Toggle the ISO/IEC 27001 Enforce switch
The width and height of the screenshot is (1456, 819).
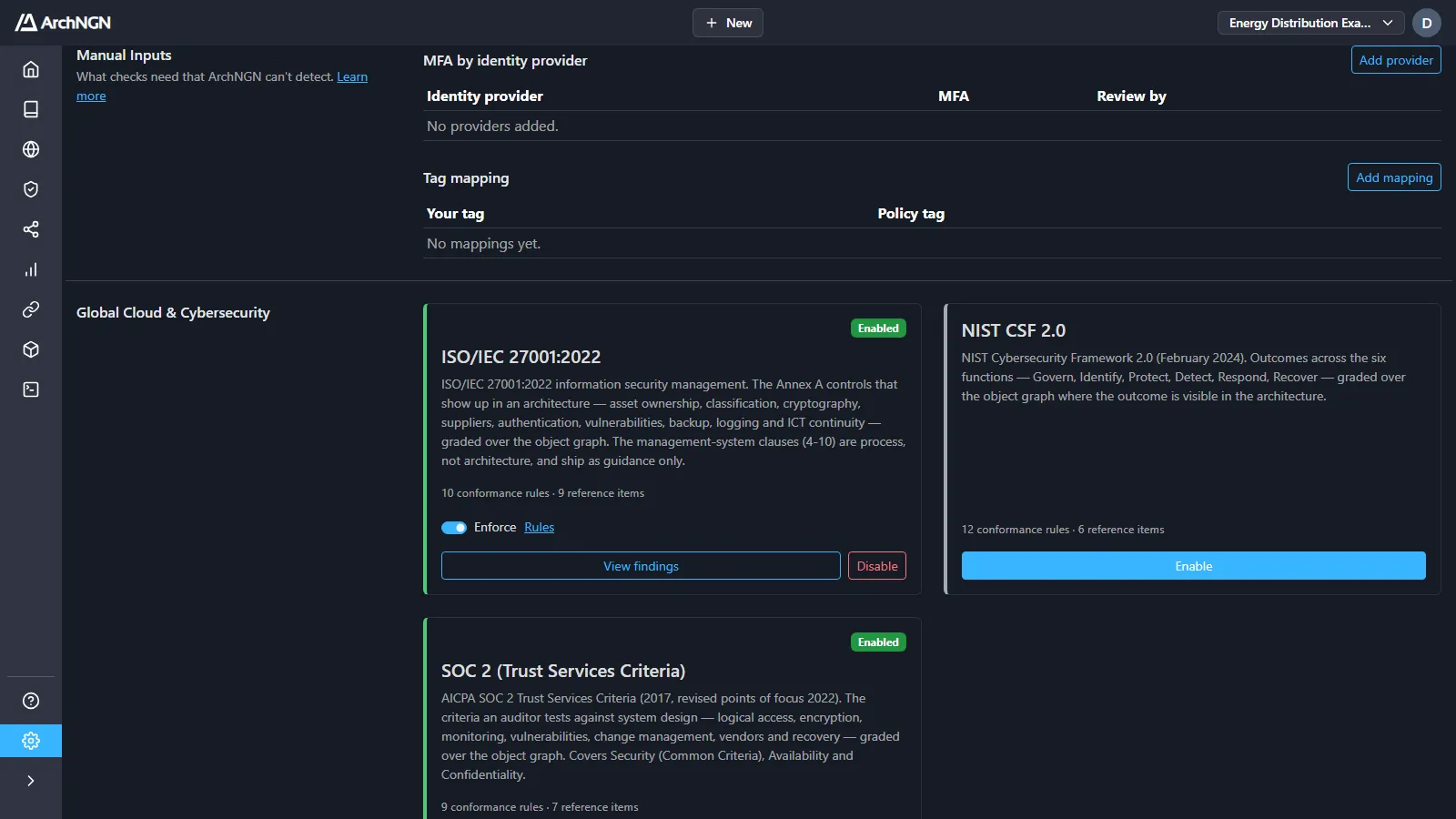pos(454,528)
